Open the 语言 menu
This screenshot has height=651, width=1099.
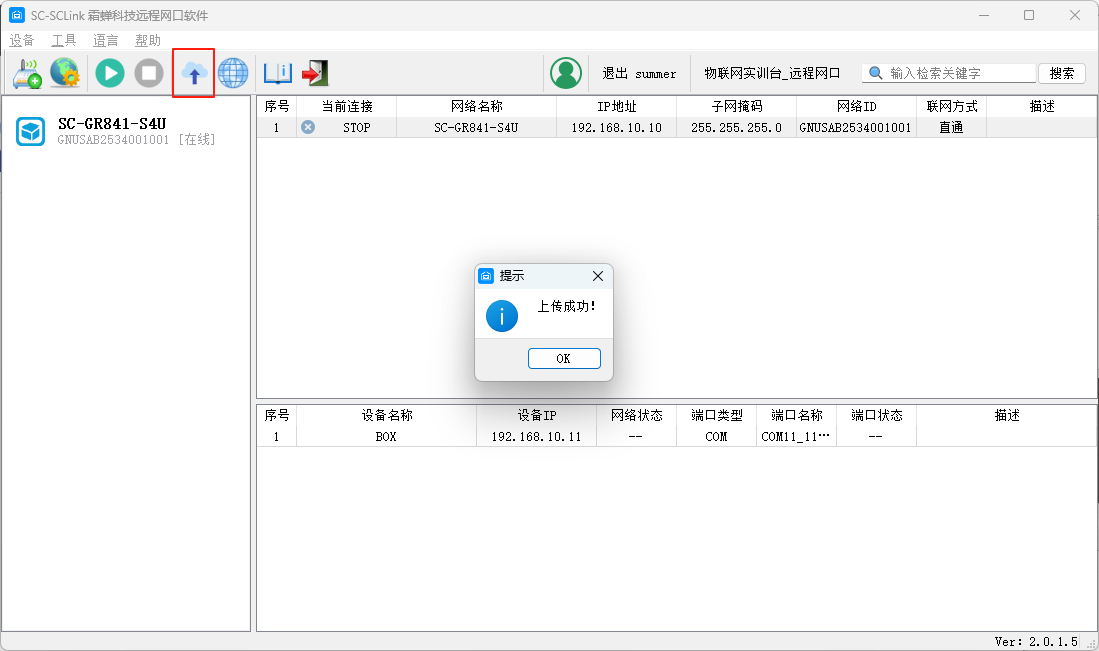pyautogui.click(x=106, y=40)
